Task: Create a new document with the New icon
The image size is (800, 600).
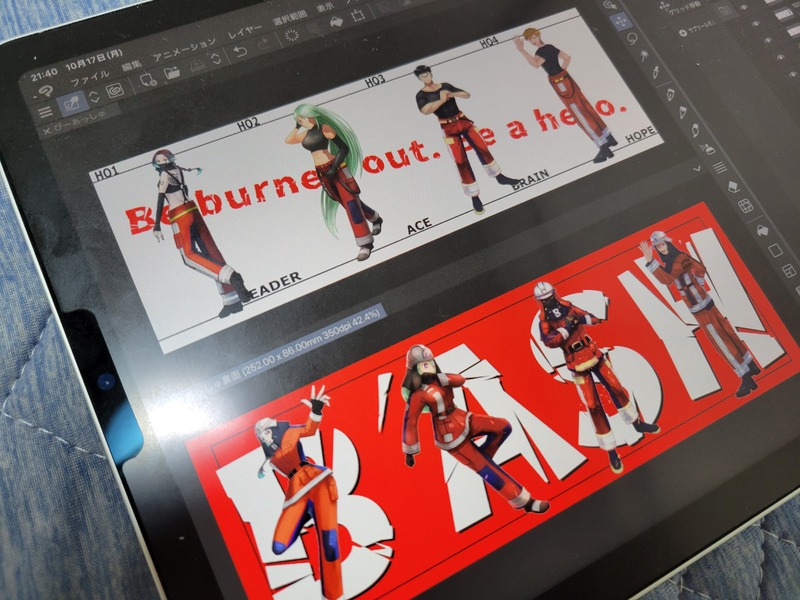Action: pos(148,81)
